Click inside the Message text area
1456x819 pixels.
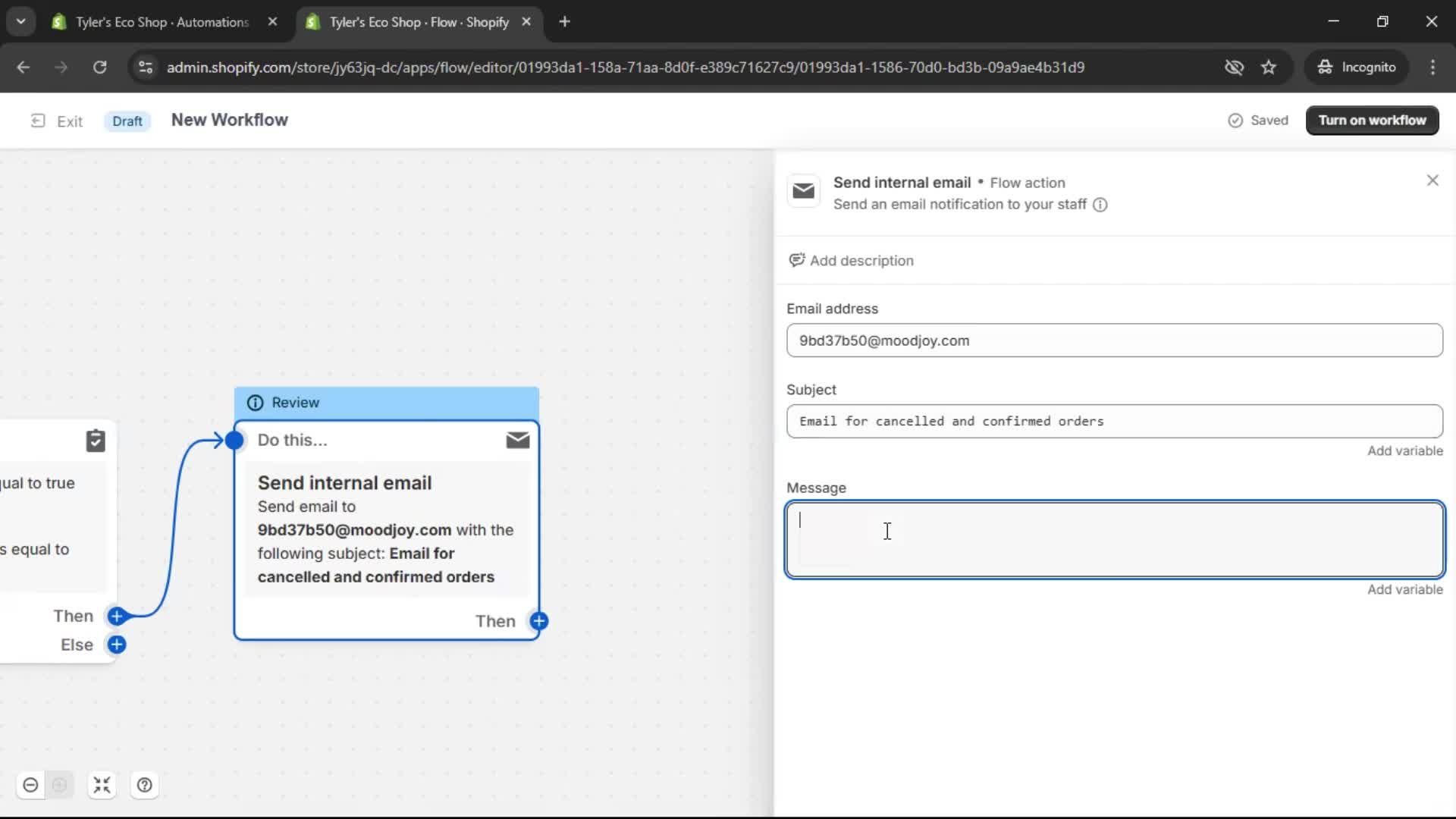[1115, 538]
